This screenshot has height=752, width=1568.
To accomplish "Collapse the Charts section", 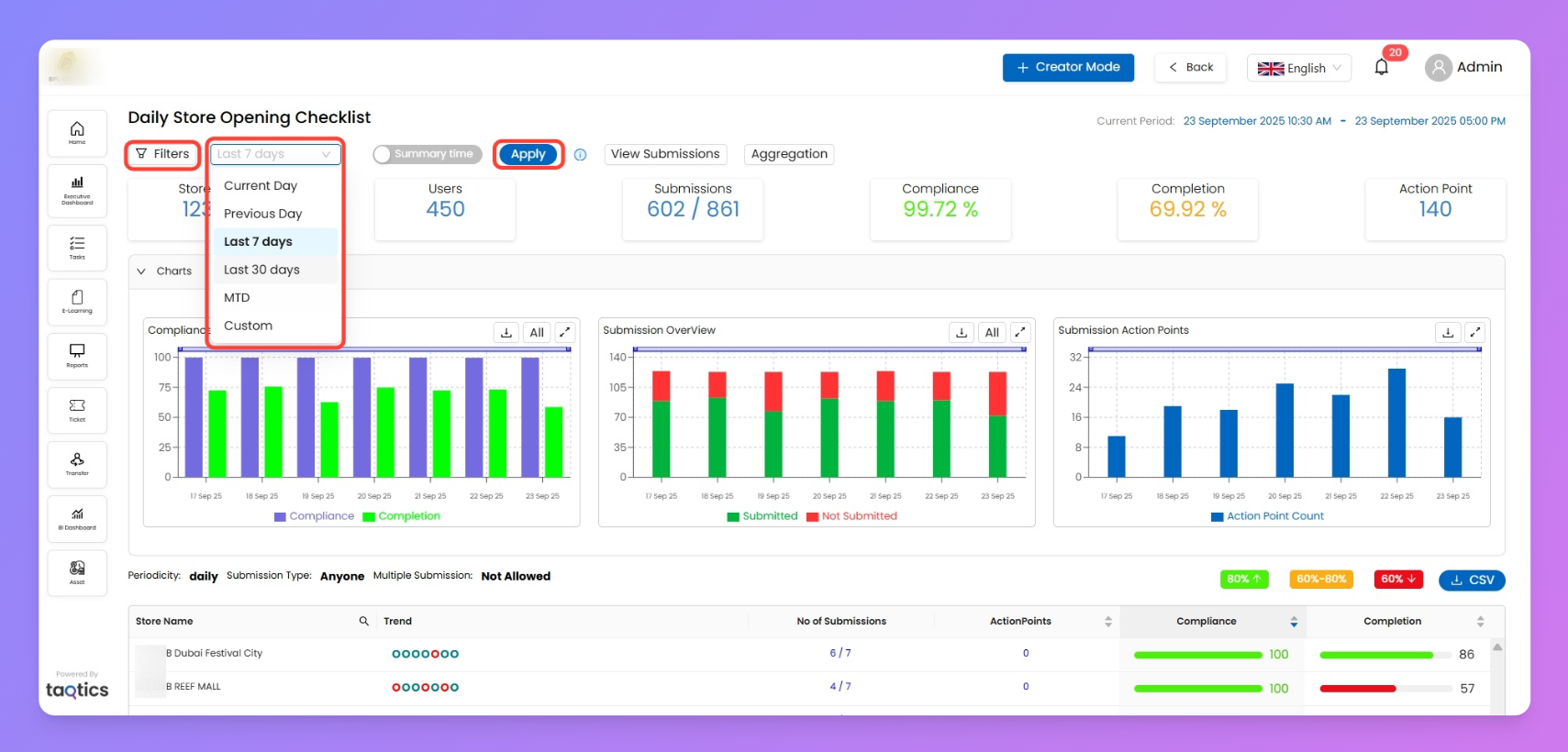I will (141, 271).
